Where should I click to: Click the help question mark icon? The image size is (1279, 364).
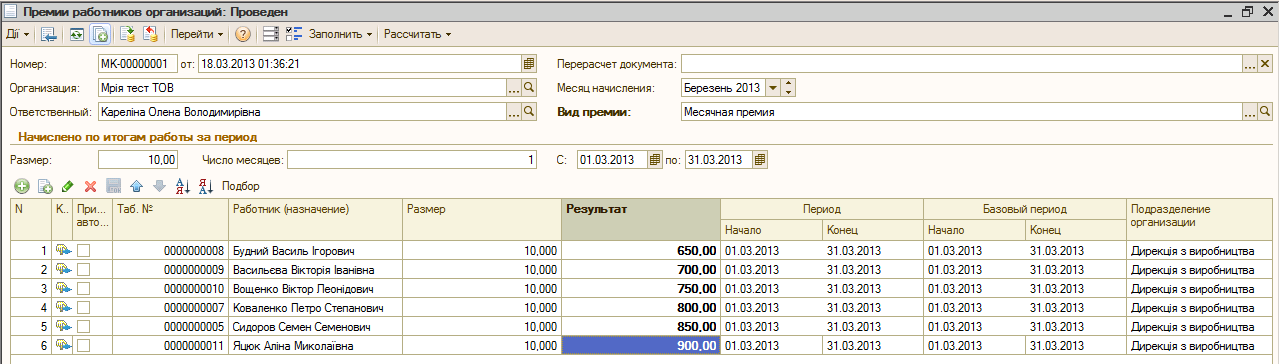[x=242, y=34]
